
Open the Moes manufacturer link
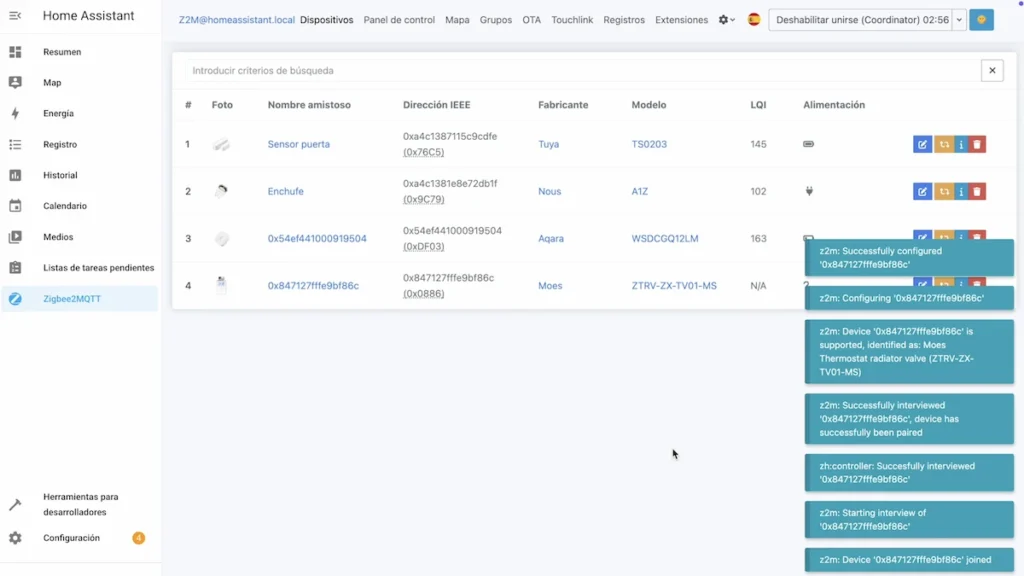point(550,285)
